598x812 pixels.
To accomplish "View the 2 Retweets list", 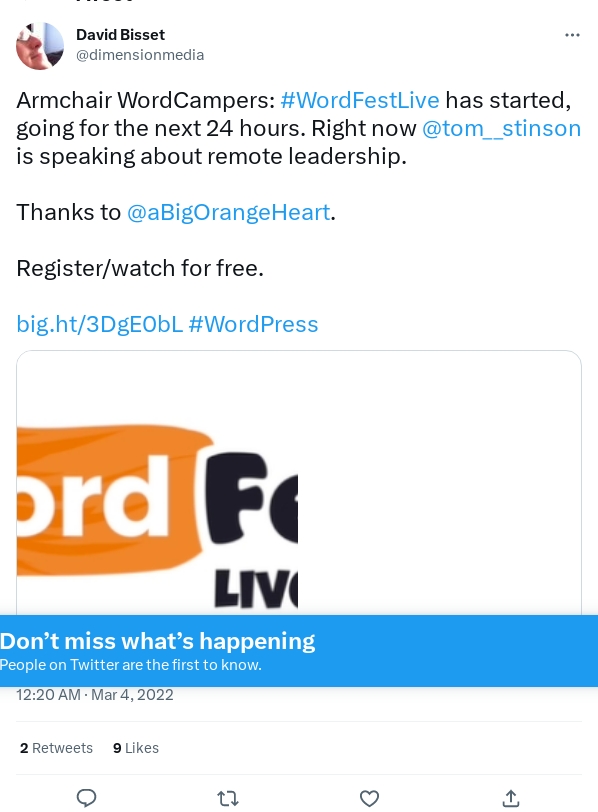I will 56,748.
